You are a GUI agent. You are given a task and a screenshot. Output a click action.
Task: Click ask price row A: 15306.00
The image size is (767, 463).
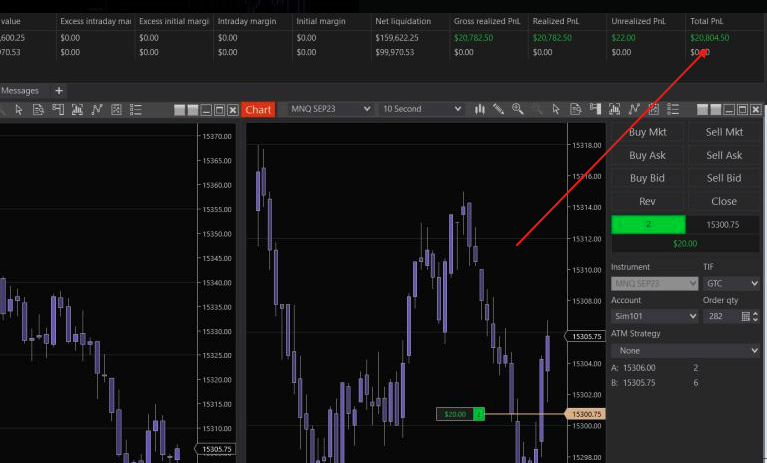coord(655,368)
